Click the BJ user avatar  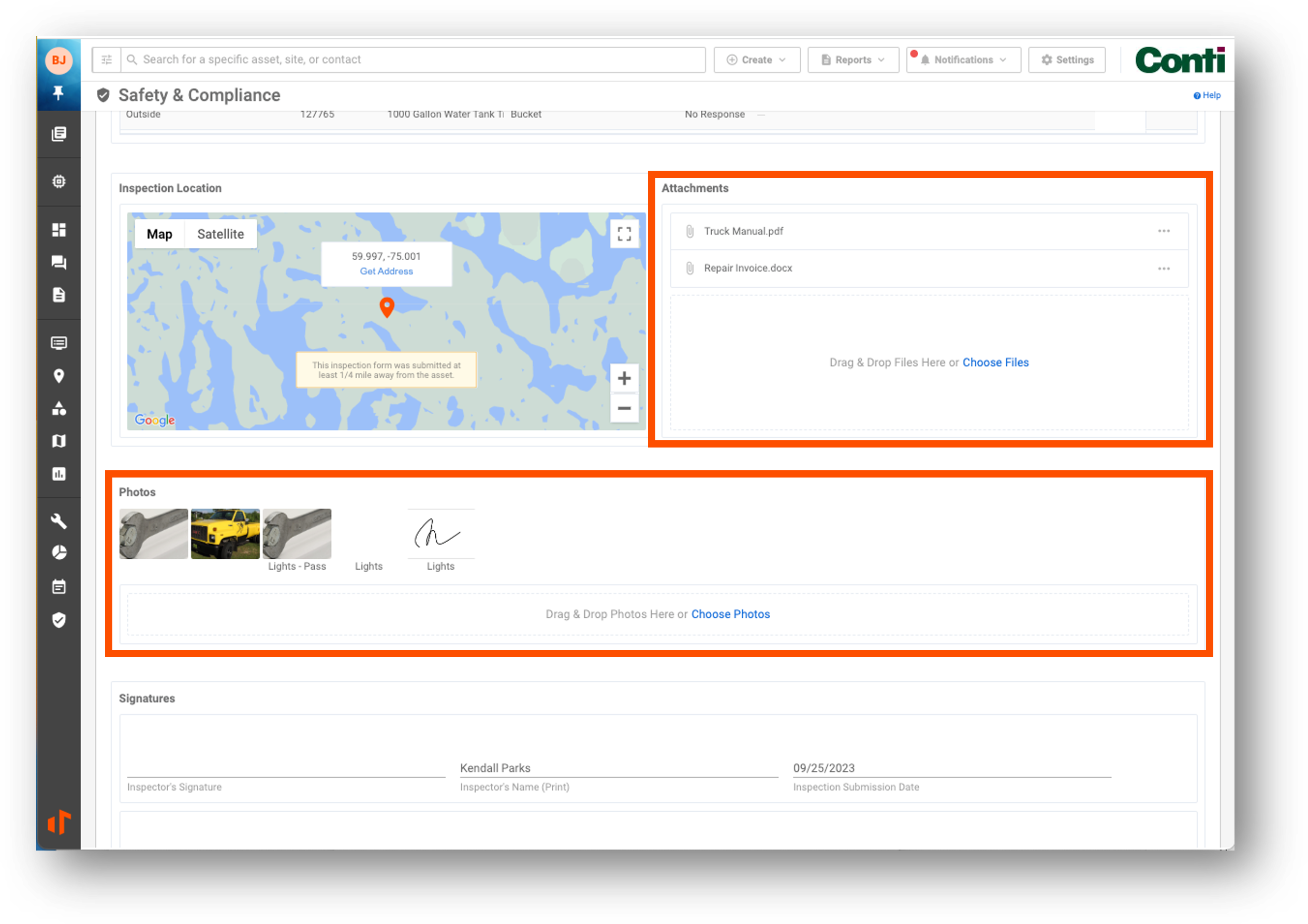pyautogui.click(x=58, y=60)
